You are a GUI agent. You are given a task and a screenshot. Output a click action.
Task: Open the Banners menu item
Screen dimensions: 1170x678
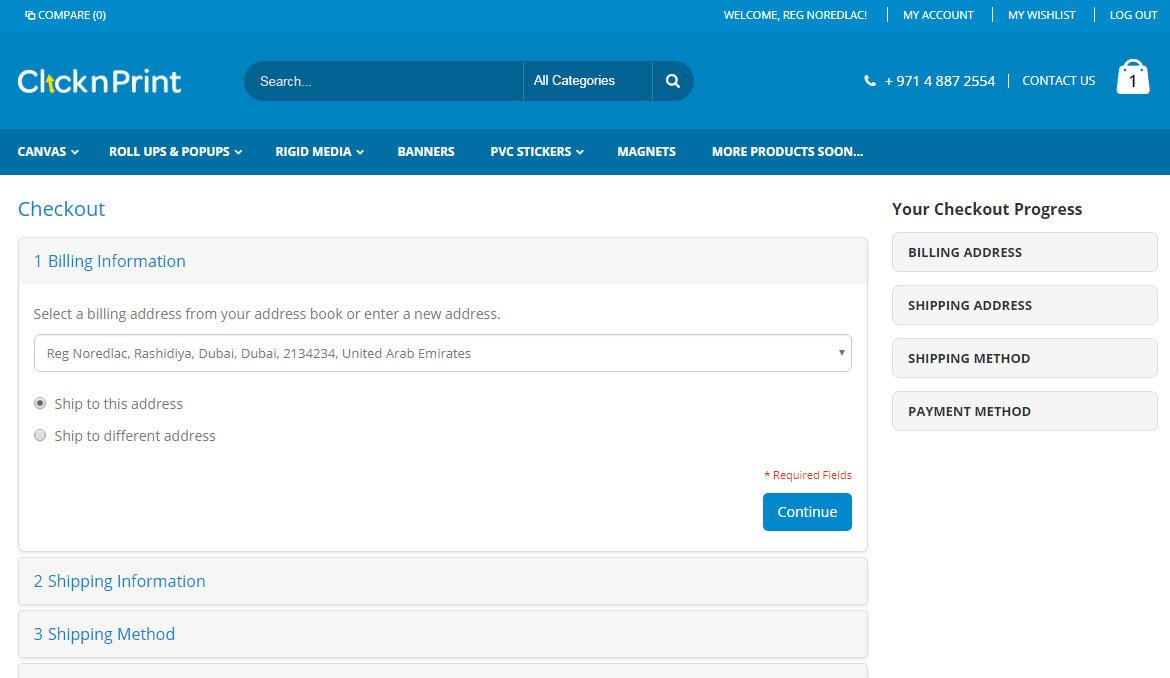[x=426, y=152]
